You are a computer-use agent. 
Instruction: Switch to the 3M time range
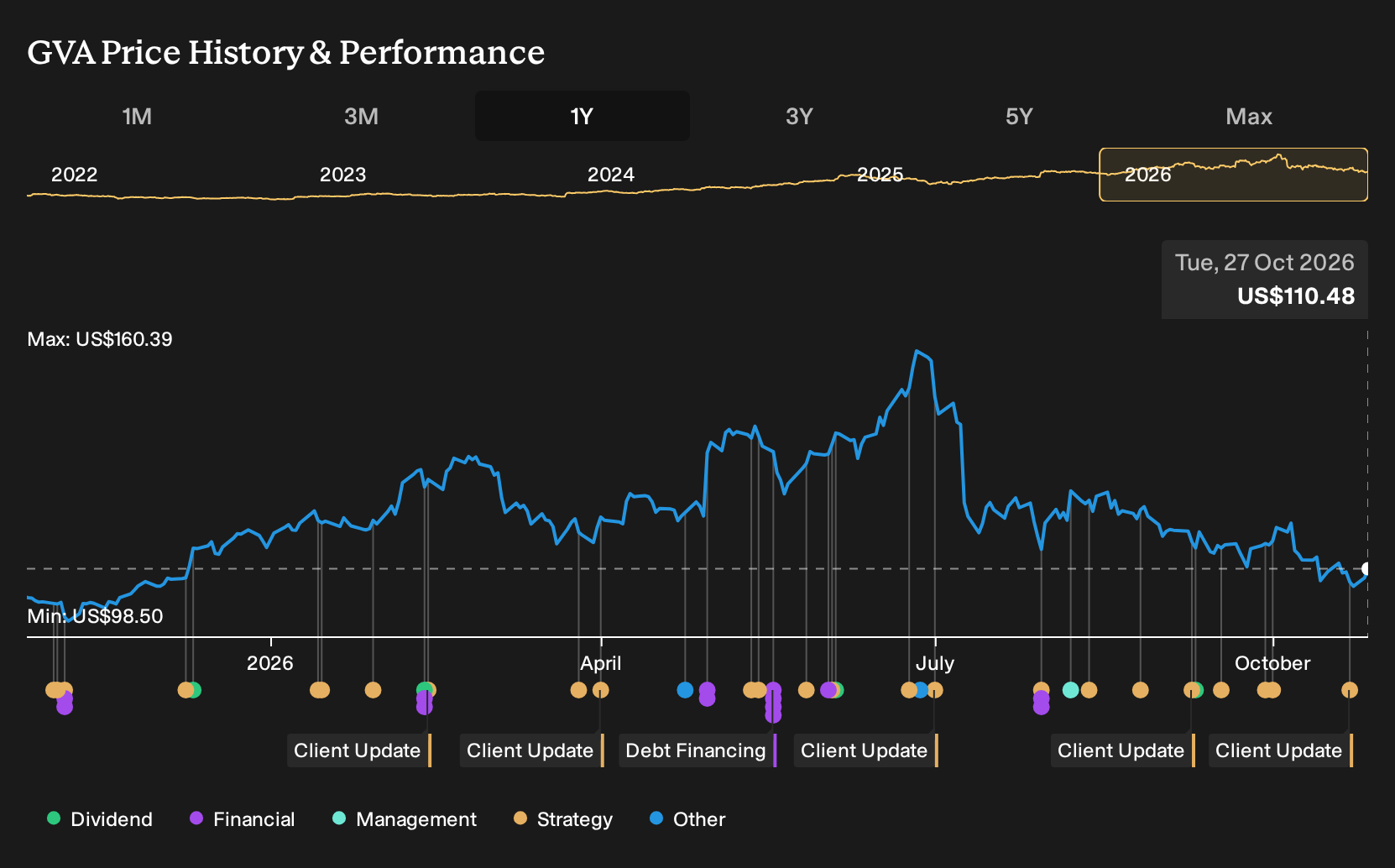[361, 116]
